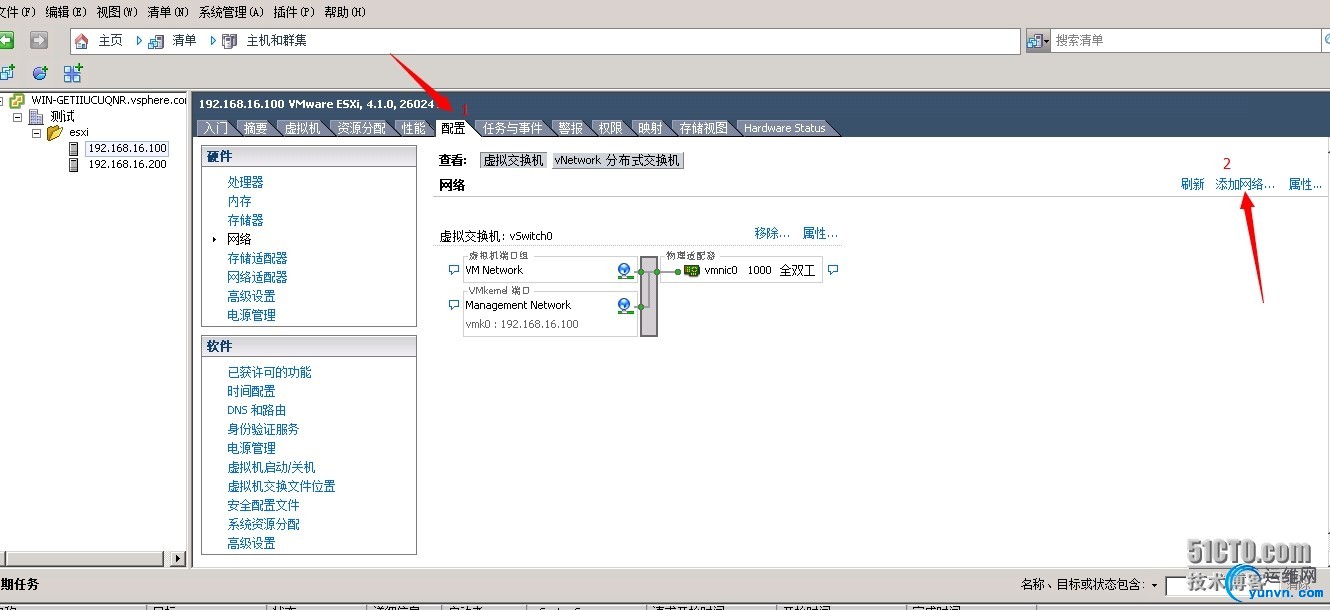This screenshot has height=610, width=1330.
Task: Switch to the 入门 tab
Action: coord(215,128)
